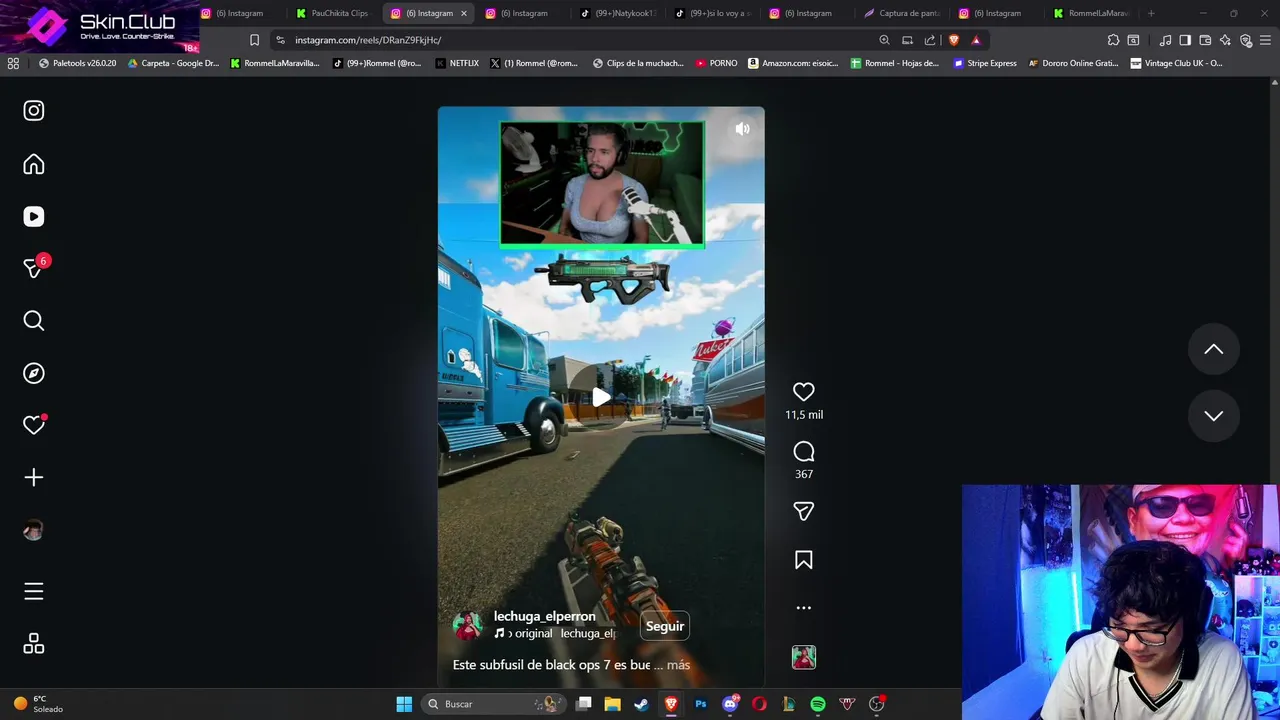1280x720 pixels.
Task: Open the reel's comments bubble icon
Action: (804, 452)
